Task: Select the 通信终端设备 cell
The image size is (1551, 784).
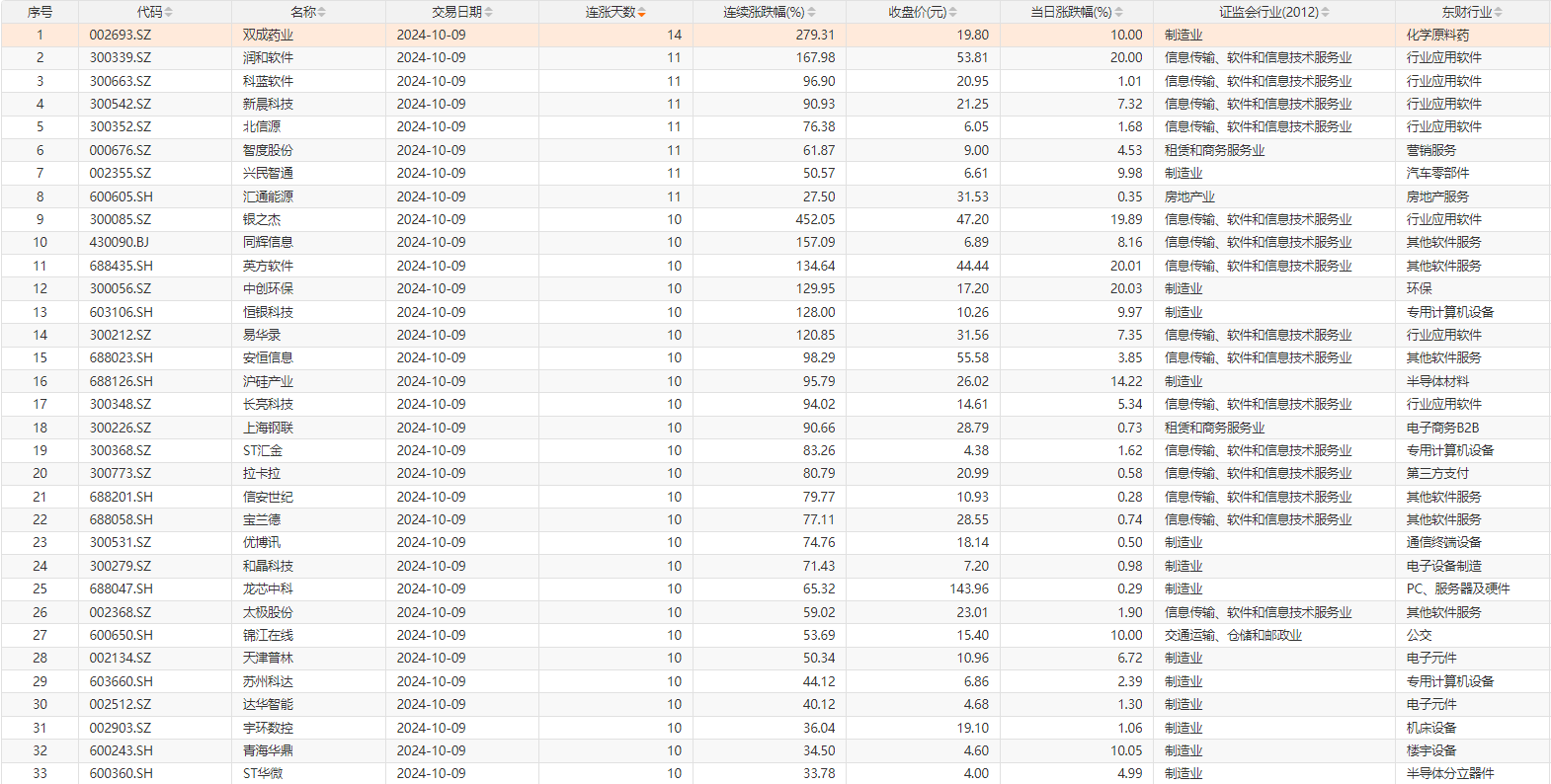Action: 1444,542
